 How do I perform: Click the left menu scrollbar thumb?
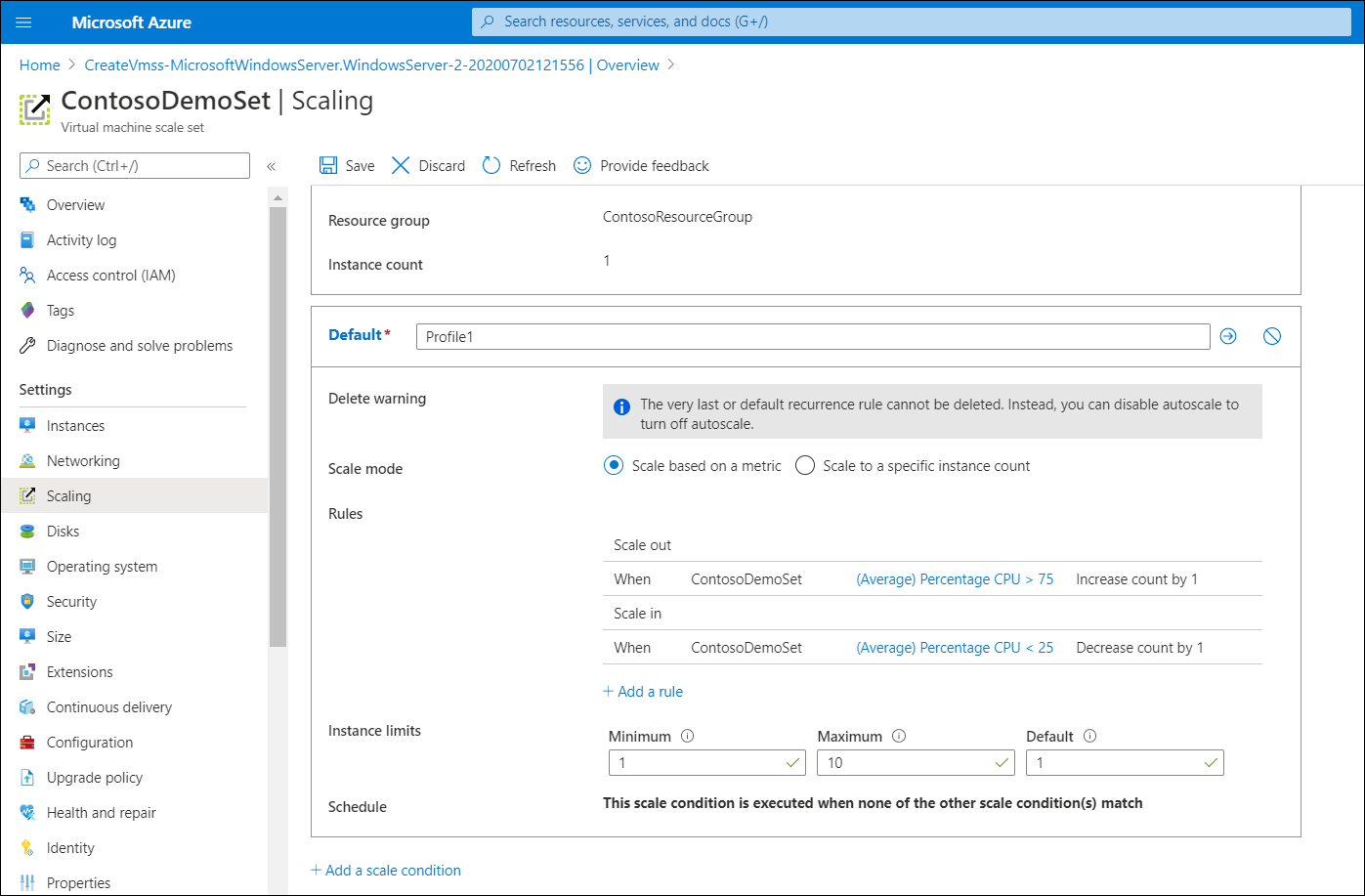pyautogui.click(x=277, y=426)
